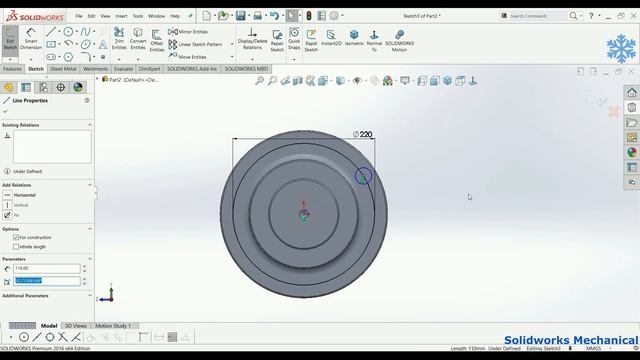Accept Line Properties with green checkmark
Screen dimensions: 640x360
[x=5, y=111]
